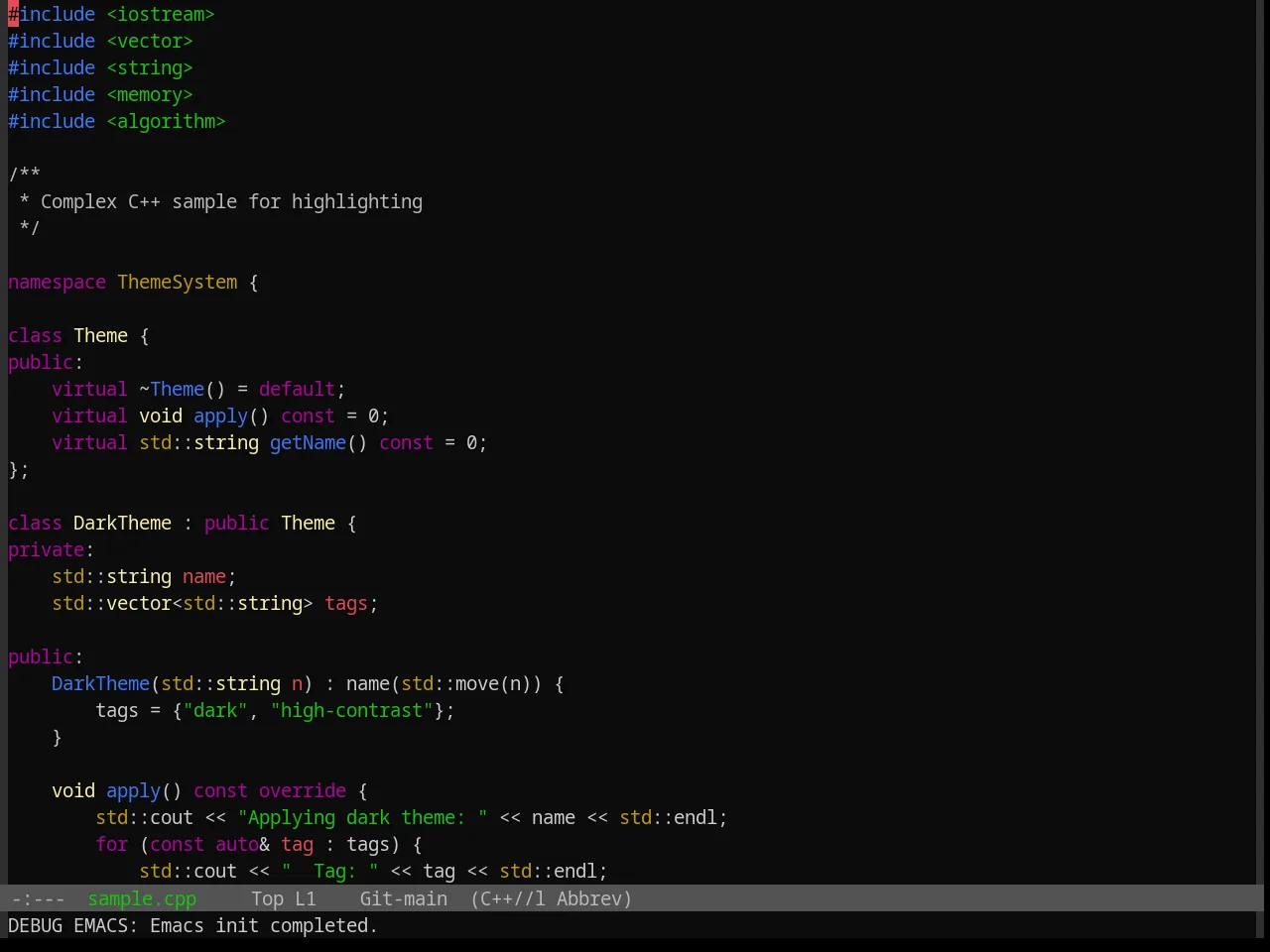Click the echo area message 'Emacs init completed.'

(x=264, y=925)
